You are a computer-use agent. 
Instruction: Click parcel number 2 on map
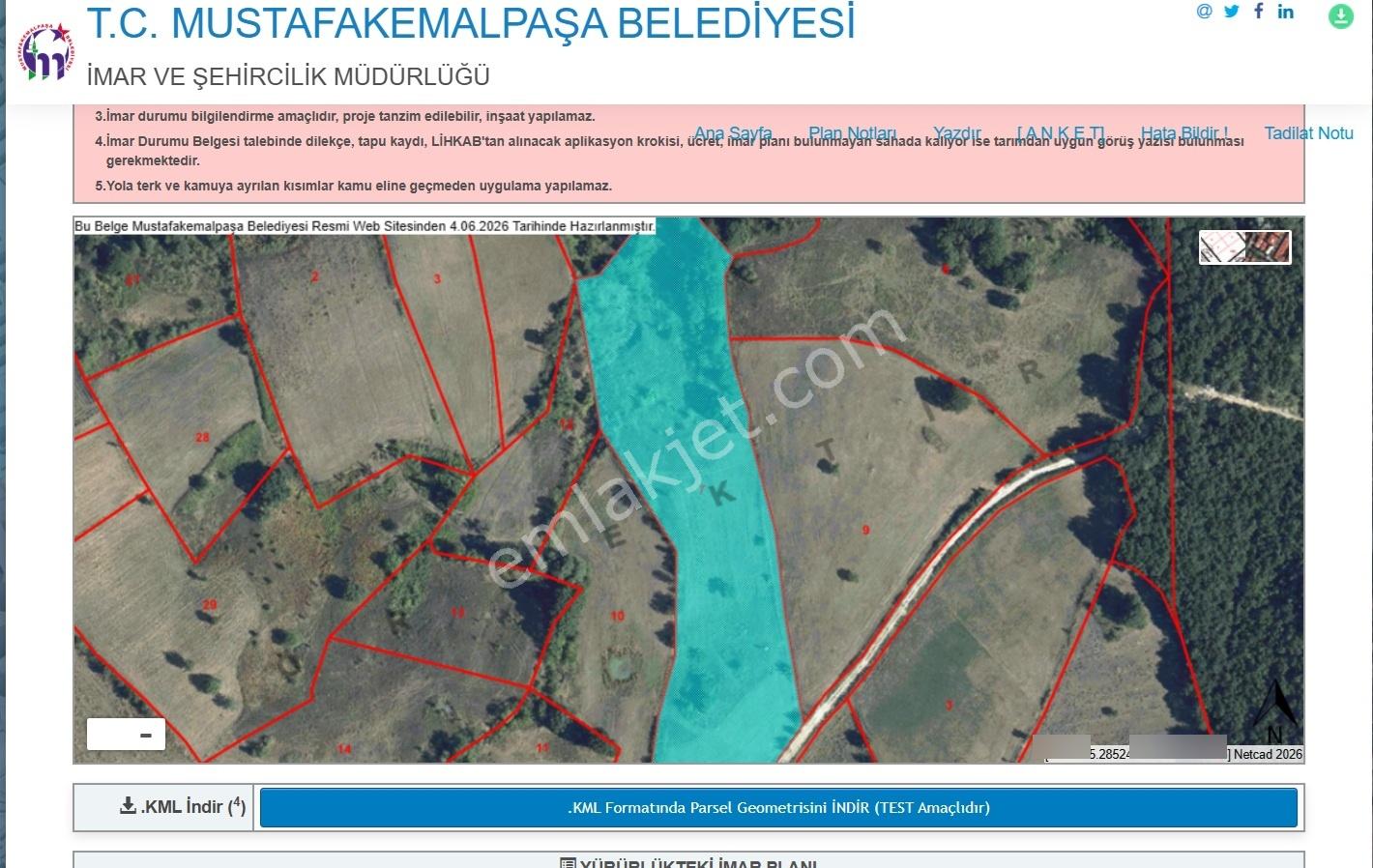tap(314, 276)
